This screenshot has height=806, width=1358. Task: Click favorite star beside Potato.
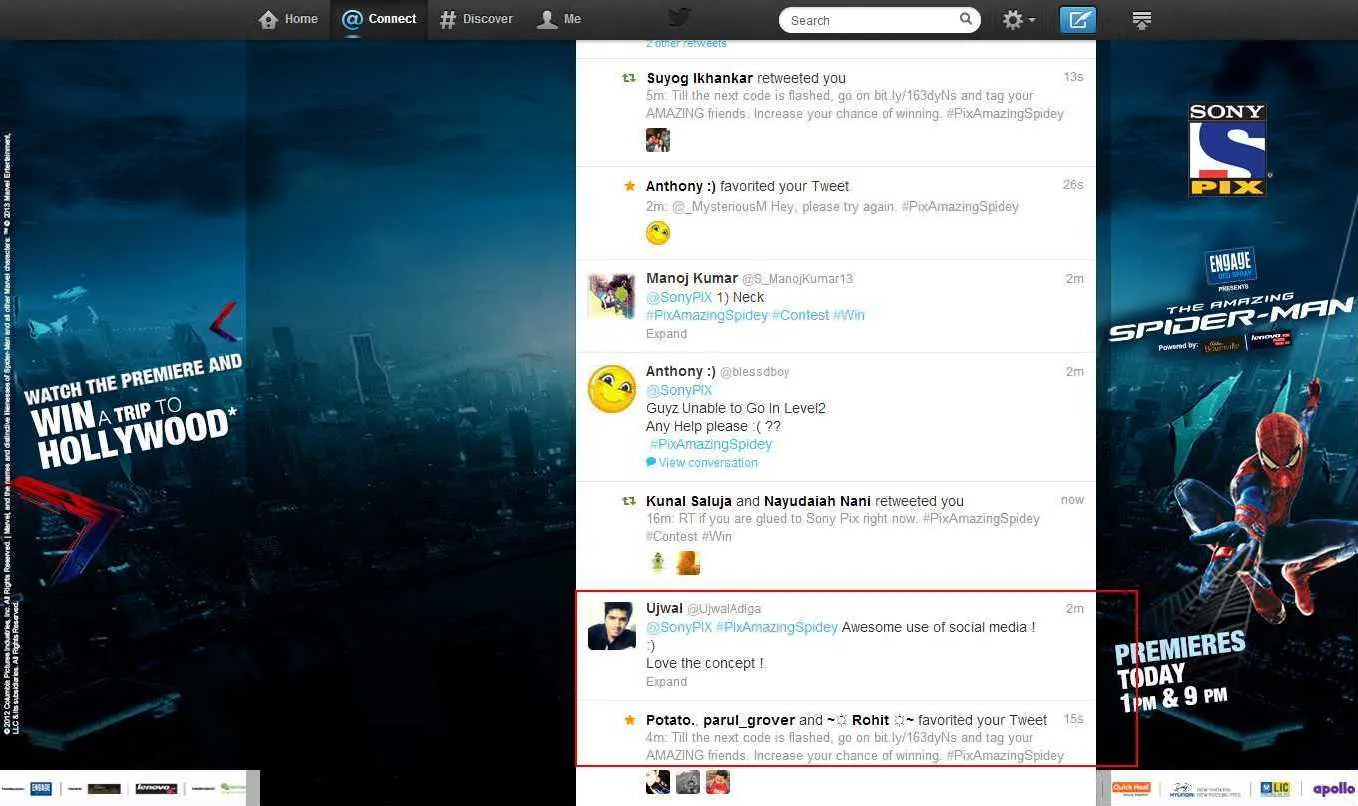pos(630,720)
